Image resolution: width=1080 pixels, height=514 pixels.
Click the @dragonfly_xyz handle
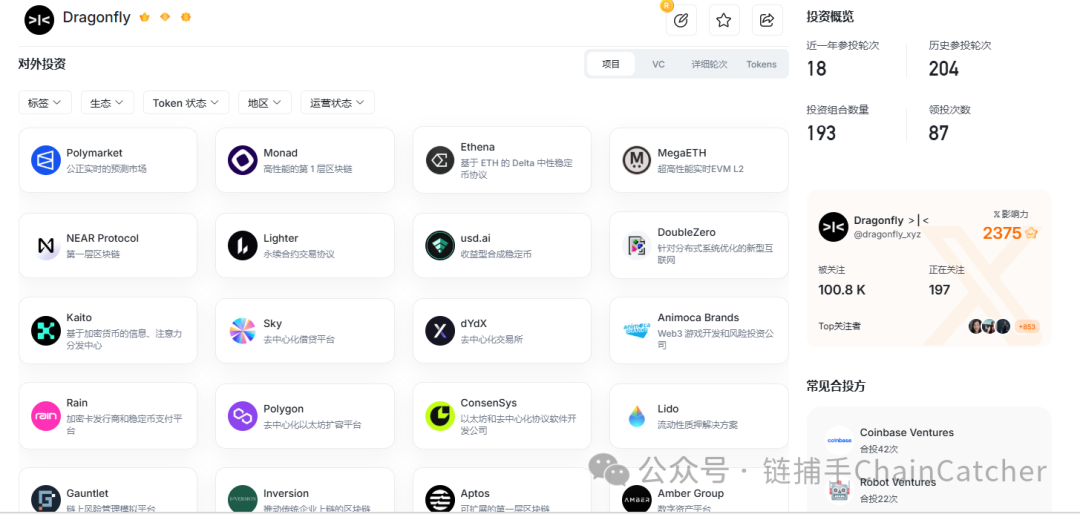[887, 234]
